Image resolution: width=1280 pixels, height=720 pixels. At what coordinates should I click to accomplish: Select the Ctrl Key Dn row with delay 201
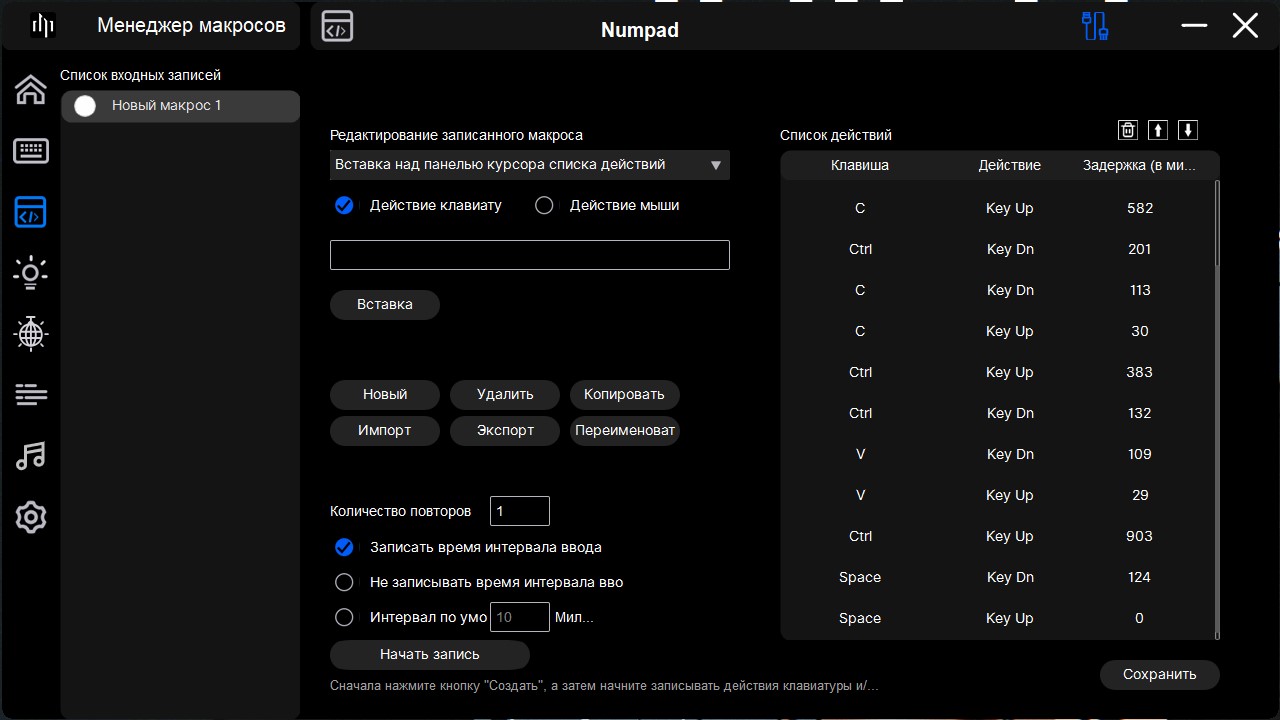pos(997,249)
